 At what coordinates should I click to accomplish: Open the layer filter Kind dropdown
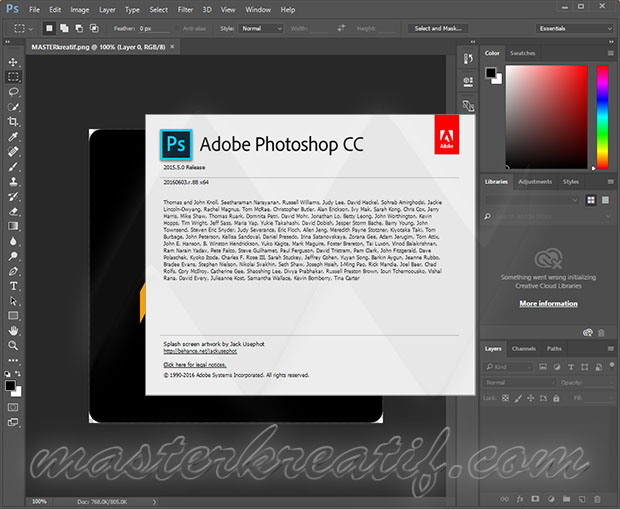pos(508,367)
